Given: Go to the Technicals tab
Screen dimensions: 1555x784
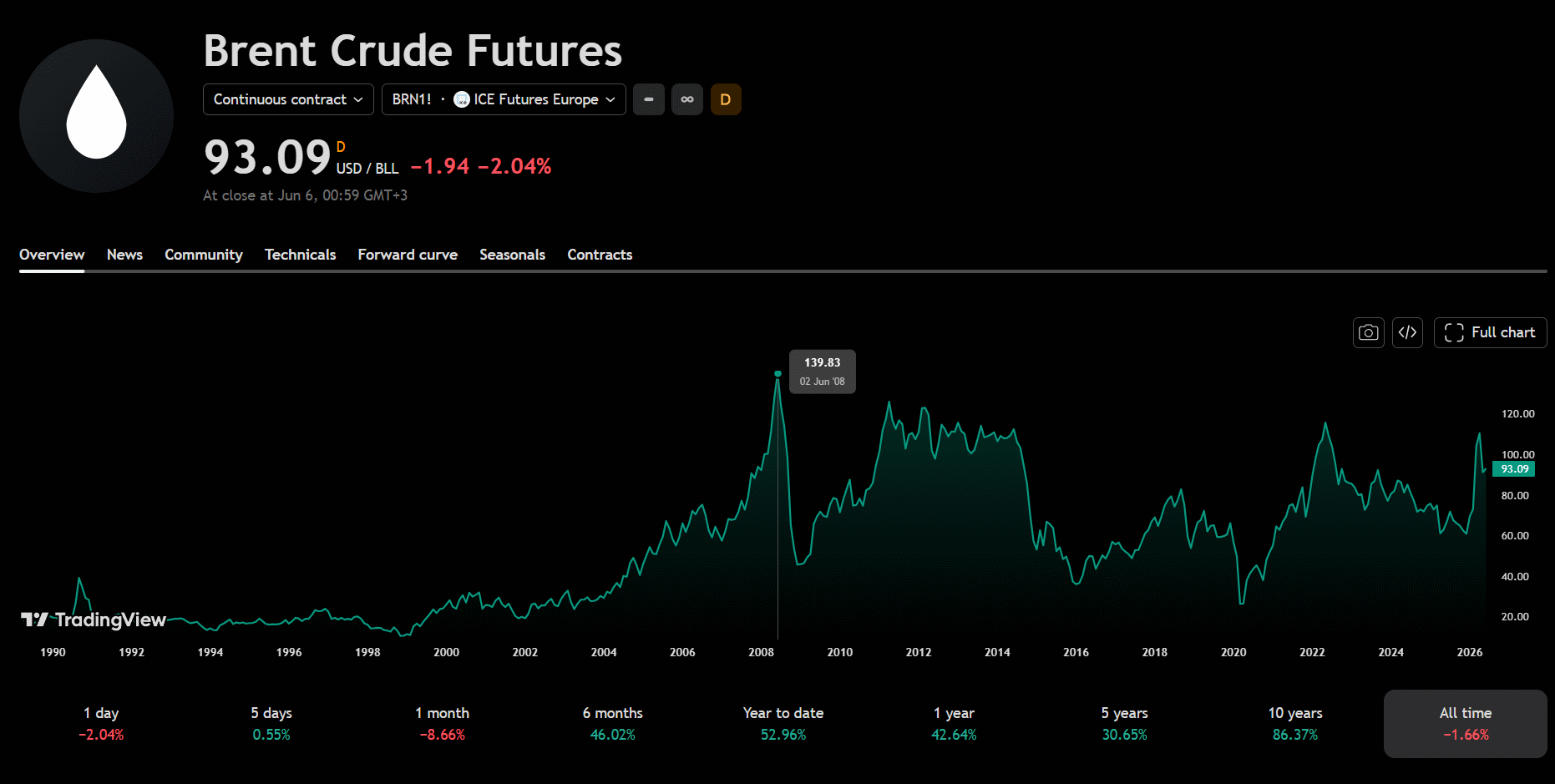Looking at the screenshot, I should (x=300, y=255).
